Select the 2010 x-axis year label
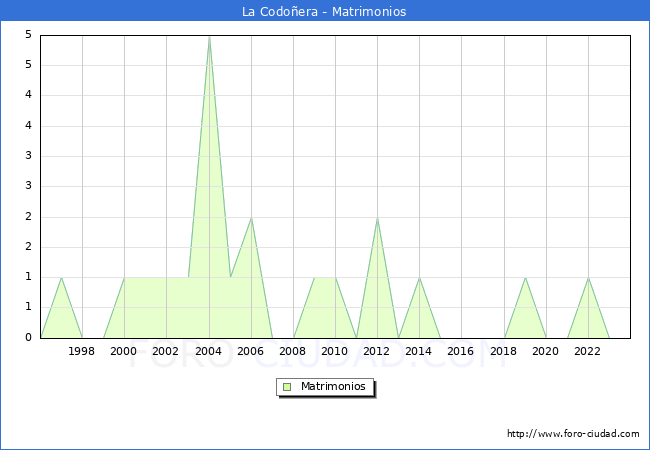Viewport: 650px width, 450px height. coord(335,351)
